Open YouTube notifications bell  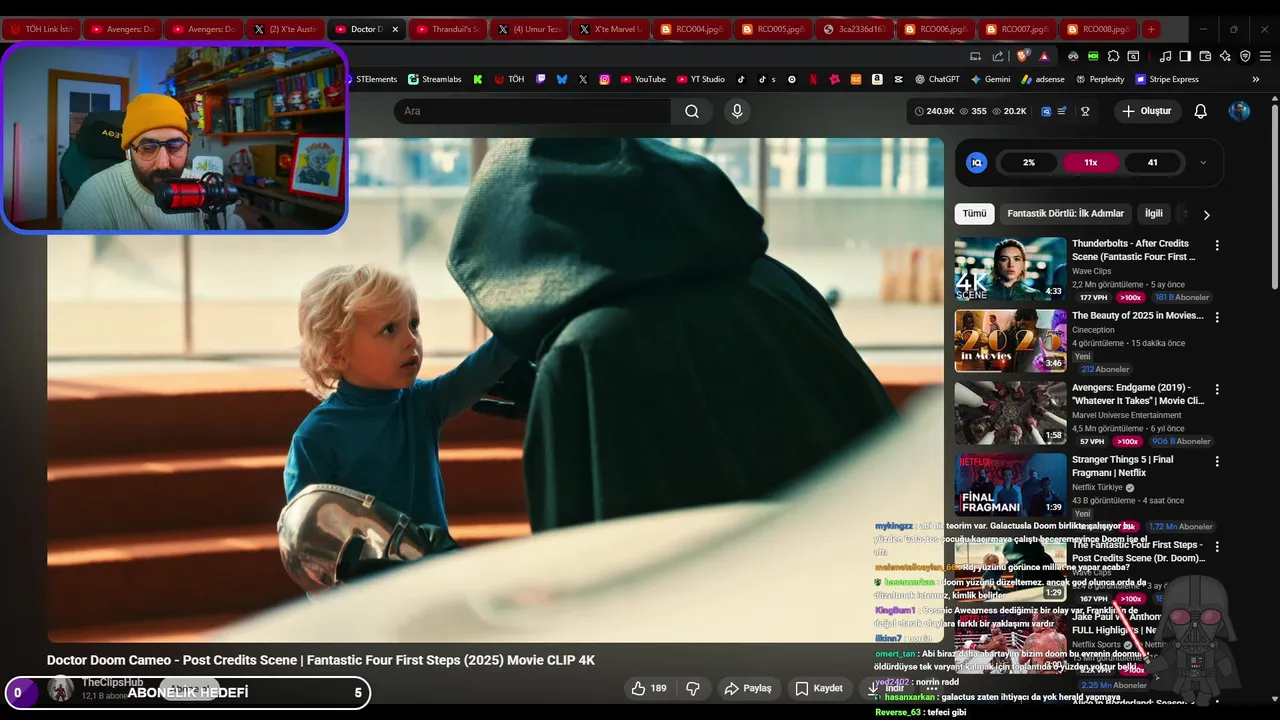point(1200,111)
